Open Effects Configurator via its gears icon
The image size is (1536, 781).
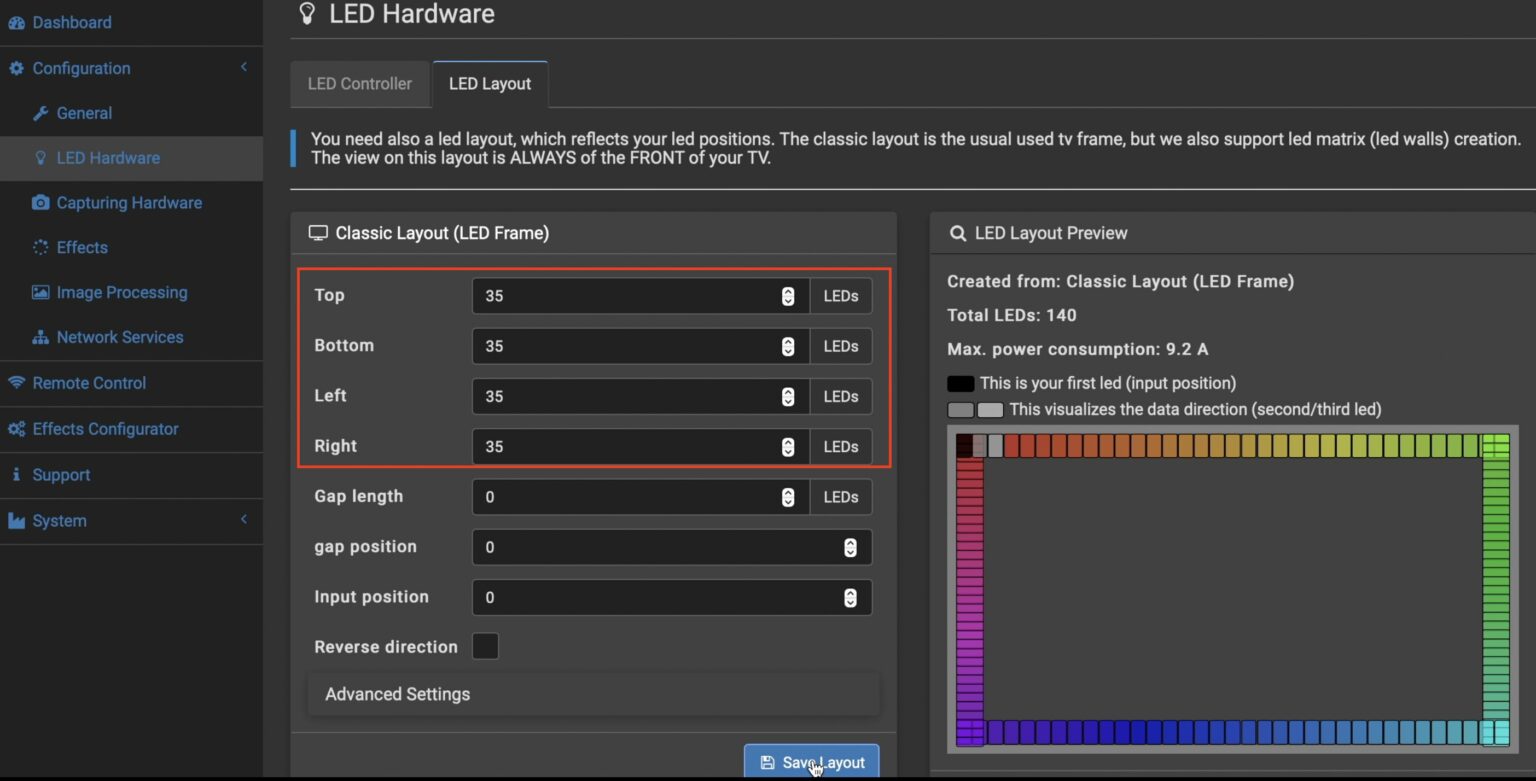(x=16, y=428)
